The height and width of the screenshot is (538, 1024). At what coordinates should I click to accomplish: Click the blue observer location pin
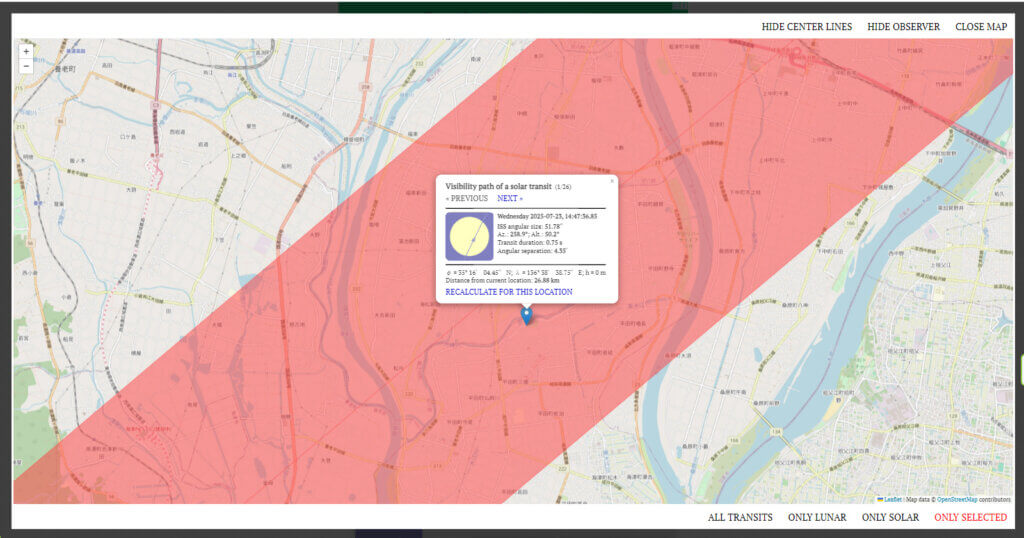[x=526, y=316]
